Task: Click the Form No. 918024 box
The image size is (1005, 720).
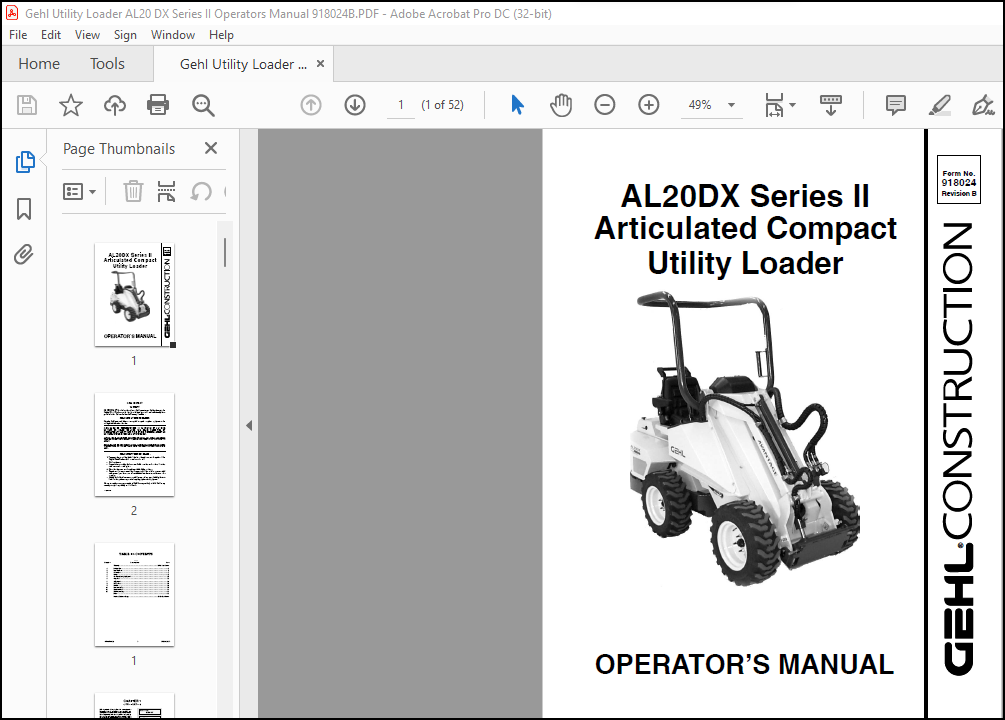Action: coord(959,180)
